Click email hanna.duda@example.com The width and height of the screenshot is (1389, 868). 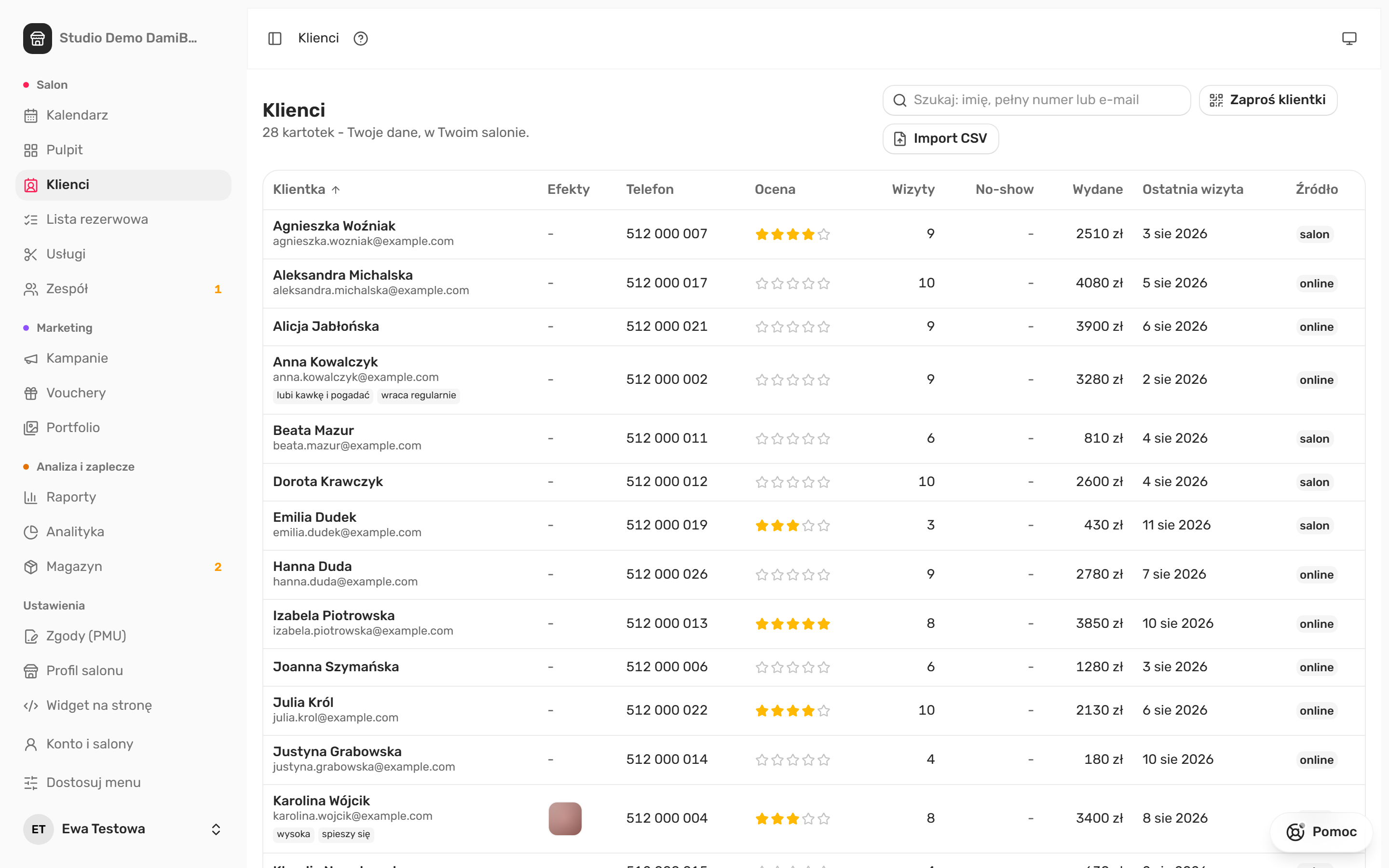click(x=345, y=582)
